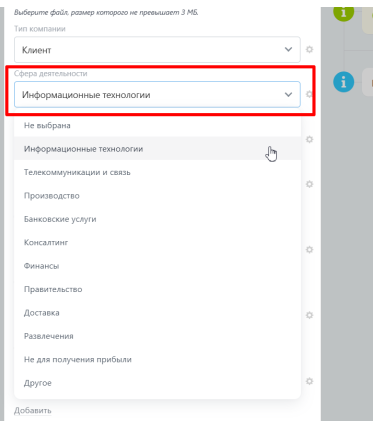Screen dimensions: 373x421
Task: Choose Другое at list bottom
Action: tap(157, 383)
